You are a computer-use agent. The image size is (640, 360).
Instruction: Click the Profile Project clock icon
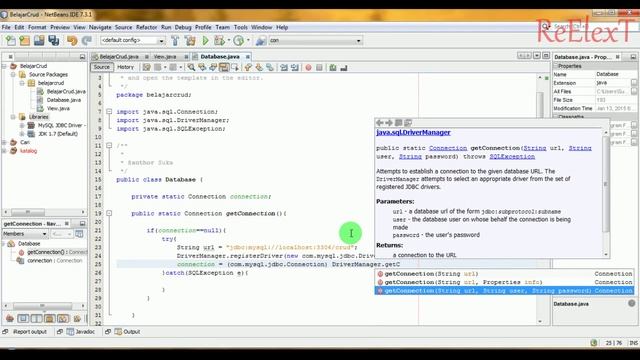[239, 40]
